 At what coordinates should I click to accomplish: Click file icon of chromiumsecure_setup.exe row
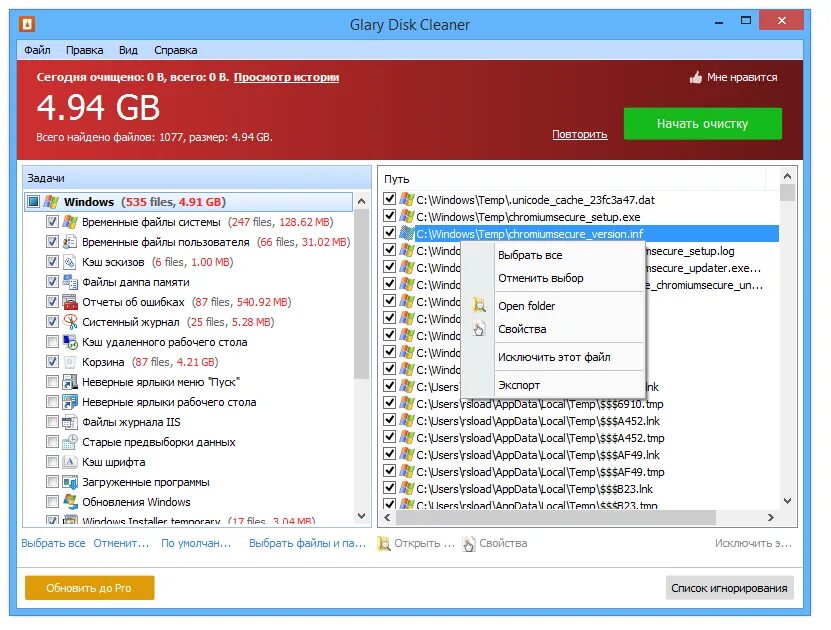[406, 216]
